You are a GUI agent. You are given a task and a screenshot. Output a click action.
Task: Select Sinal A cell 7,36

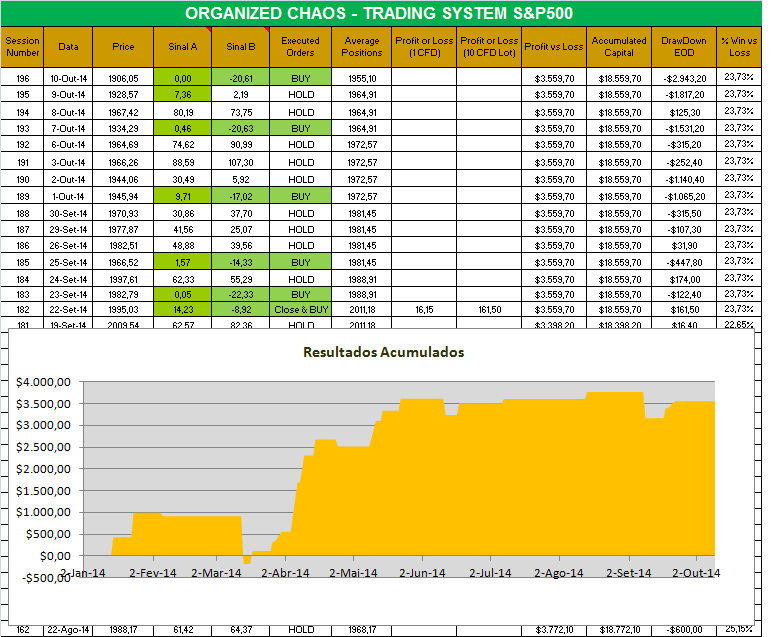(183, 94)
